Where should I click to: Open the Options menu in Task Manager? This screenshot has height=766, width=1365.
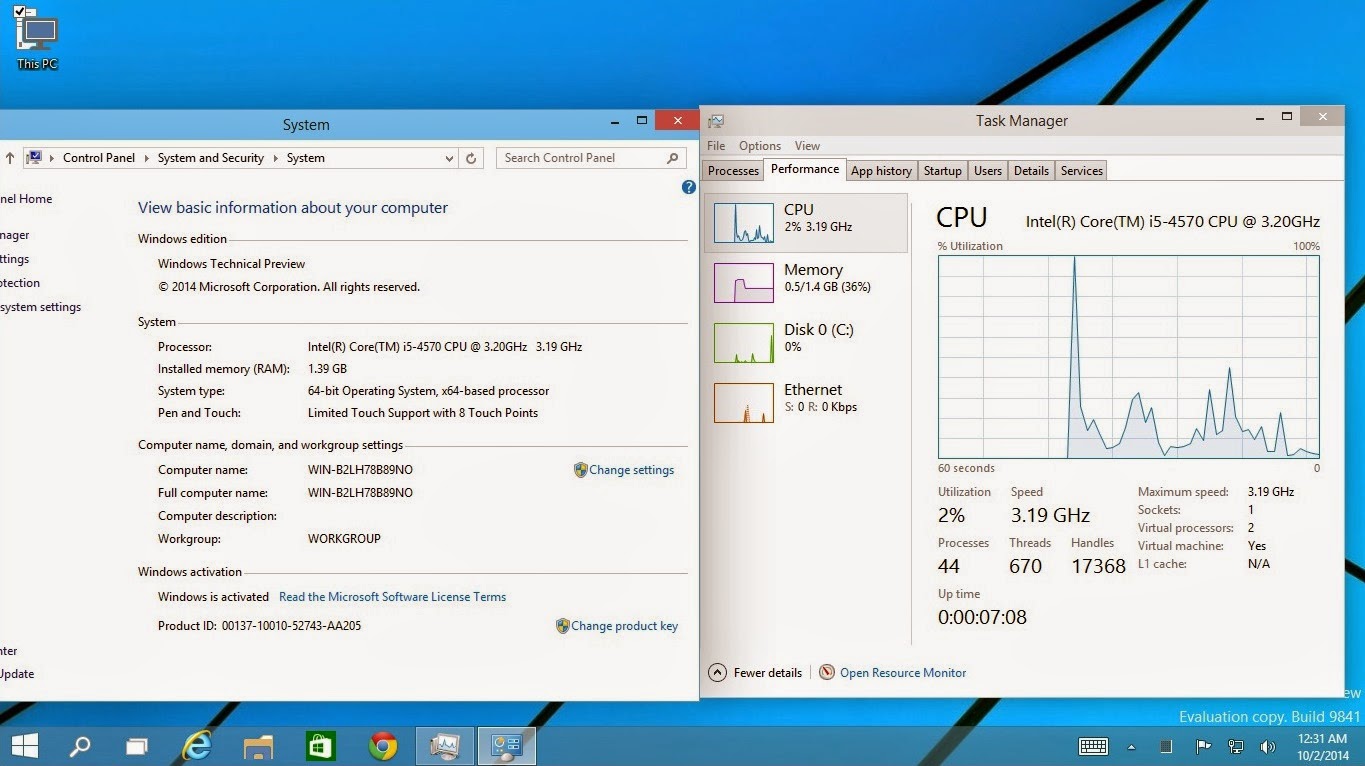(x=760, y=146)
